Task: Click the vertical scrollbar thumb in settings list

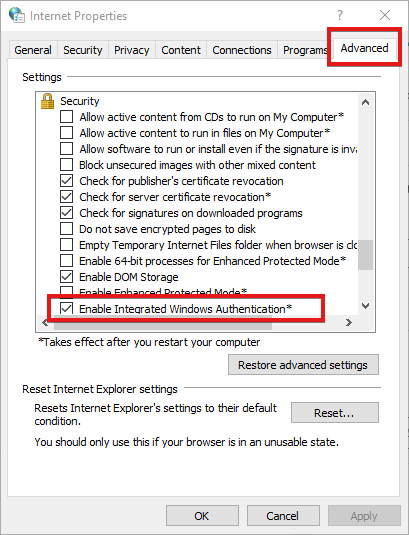Action: [x=365, y=255]
